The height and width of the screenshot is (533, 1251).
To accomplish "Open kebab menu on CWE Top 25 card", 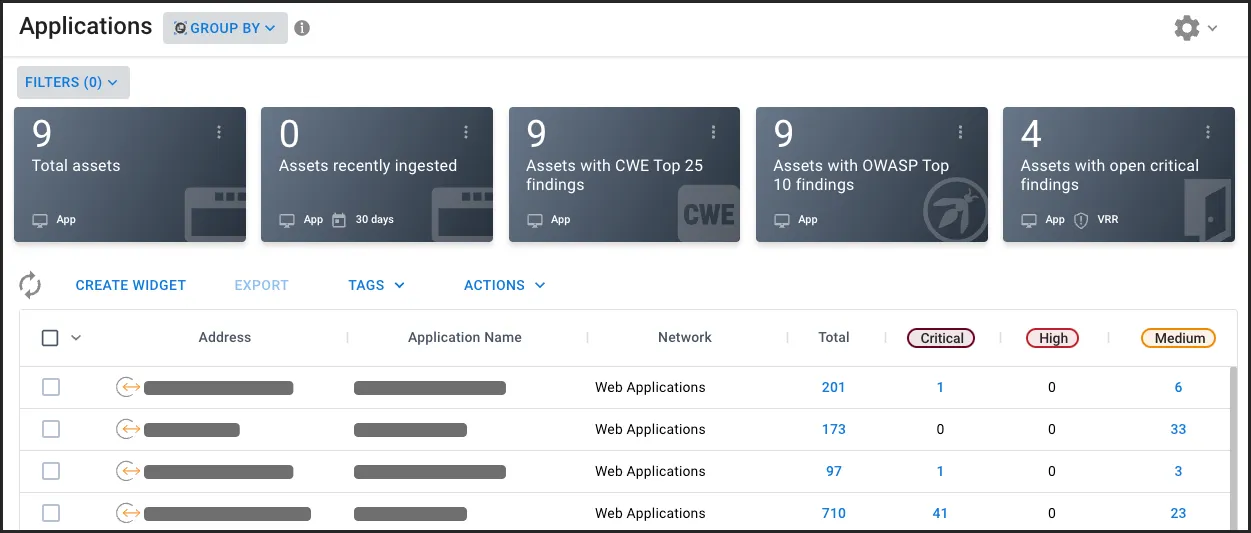I will tap(714, 132).
